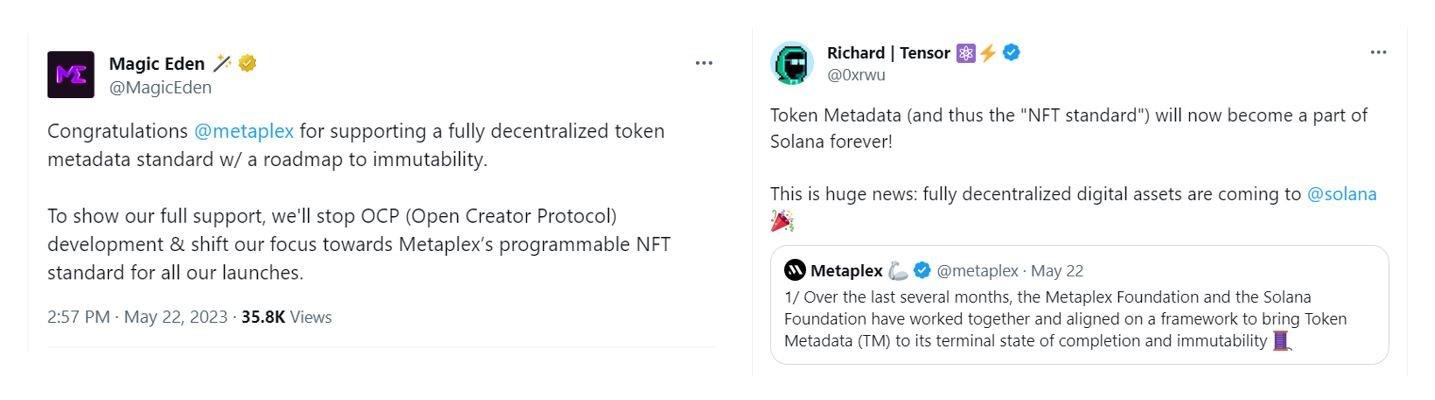The image size is (1435, 400).
Task: Open the Magic Eden tweet's three-dot menu
Action: coord(704,63)
